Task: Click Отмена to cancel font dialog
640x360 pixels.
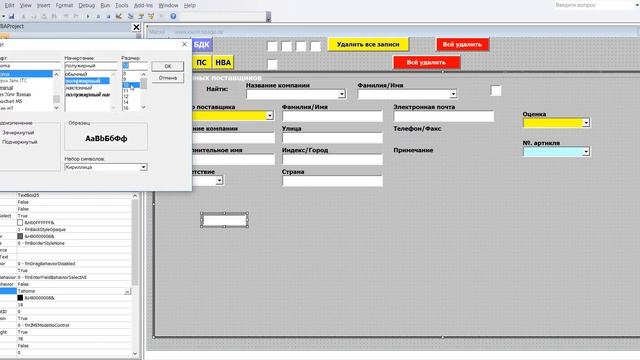Action: pos(168,78)
